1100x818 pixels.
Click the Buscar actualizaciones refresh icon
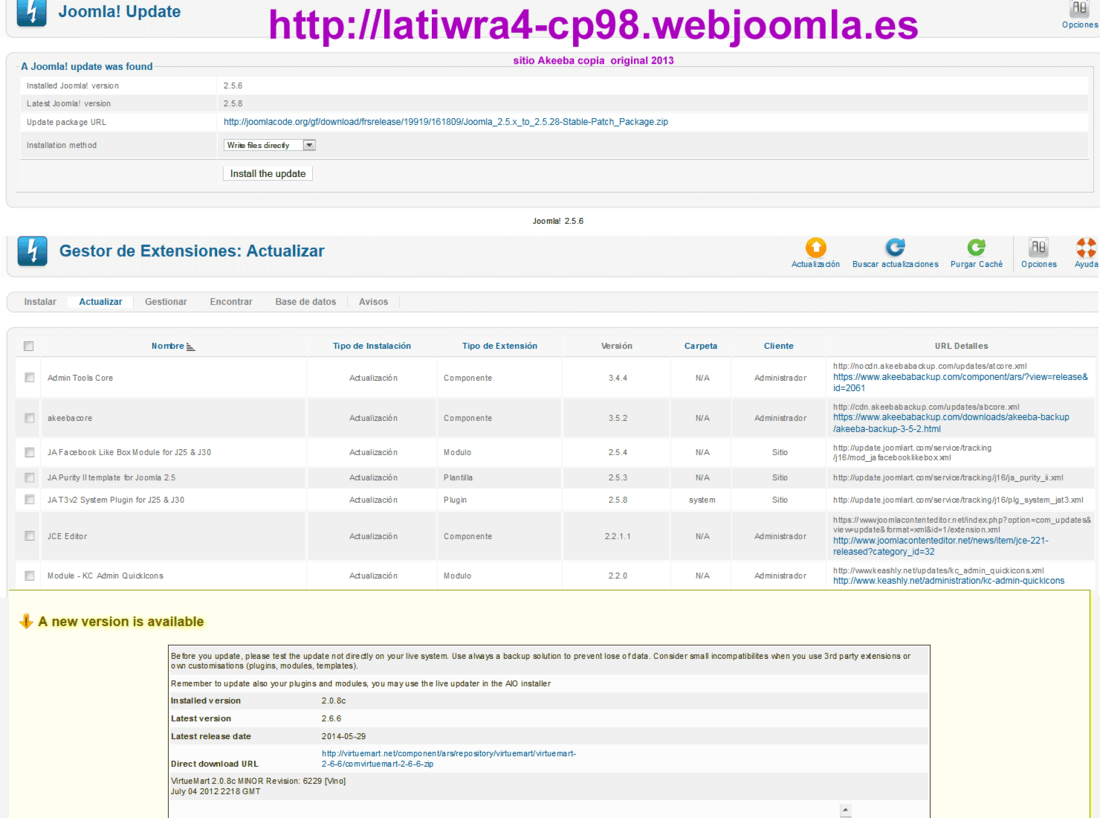tap(894, 248)
